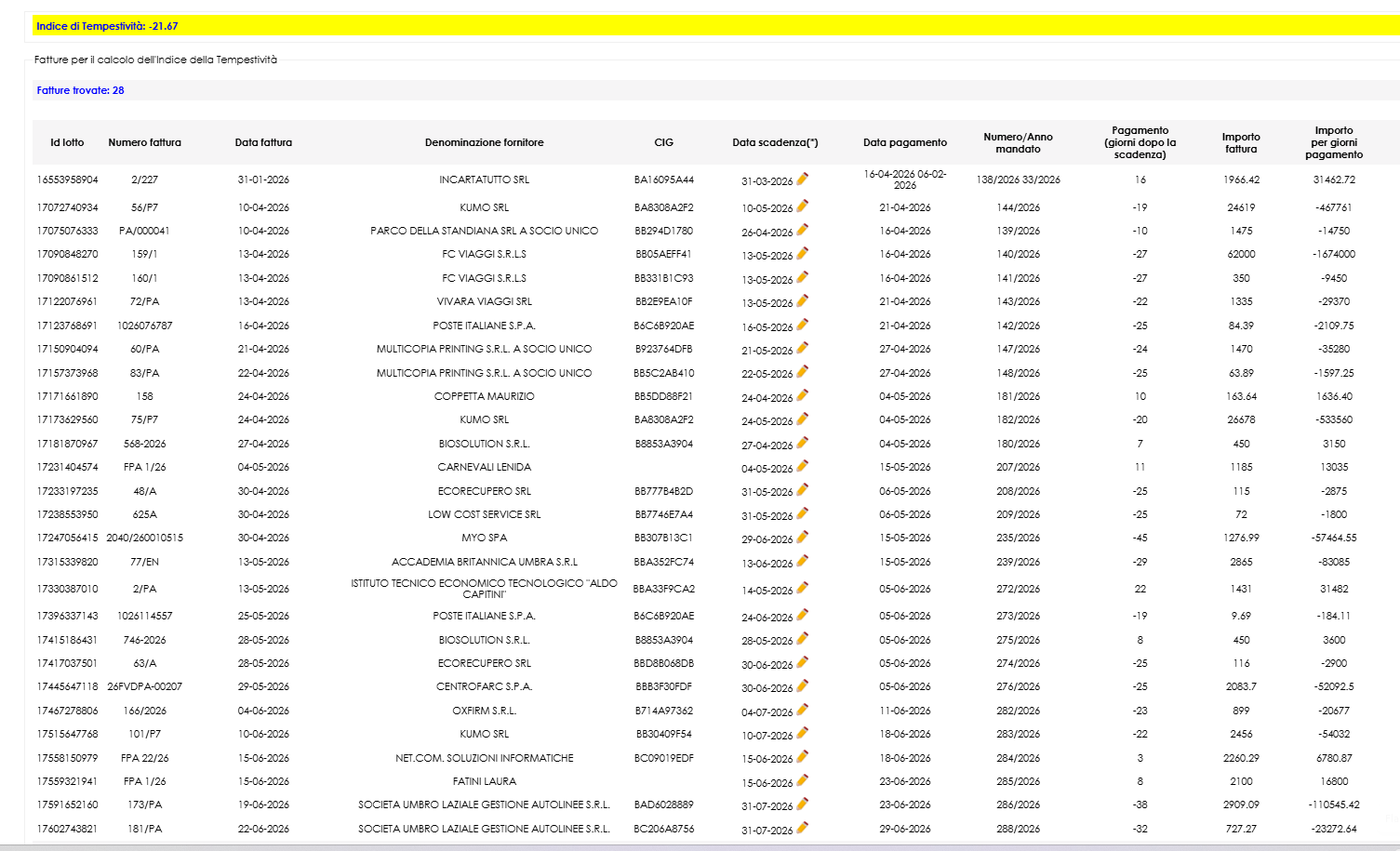Click pencil icon for ISTITUTO TECNICO ECONOMICO row
This screenshot has height=851, width=1400.
coord(802,588)
